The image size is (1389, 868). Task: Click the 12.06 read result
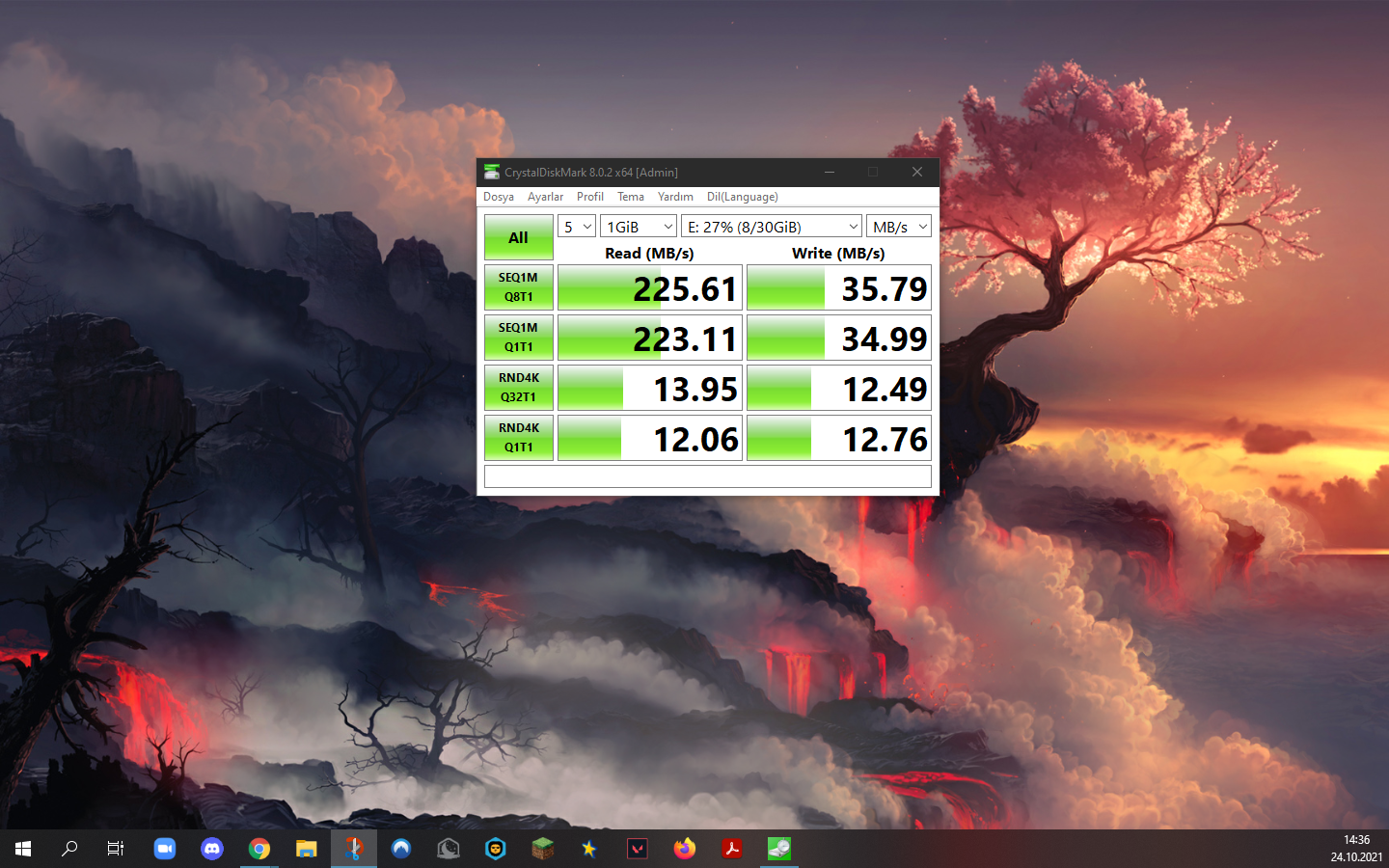(x=650, y=438)
